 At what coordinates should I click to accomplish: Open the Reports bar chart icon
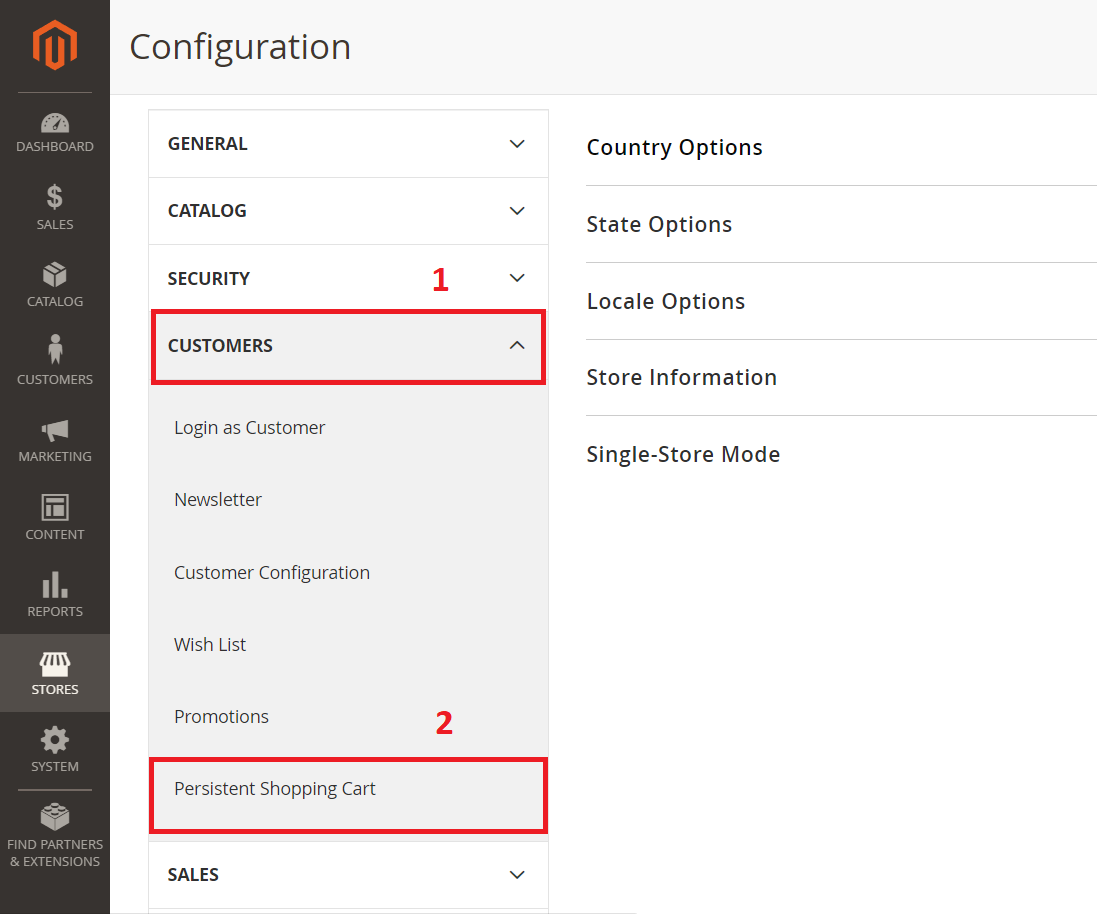(55, 585)
